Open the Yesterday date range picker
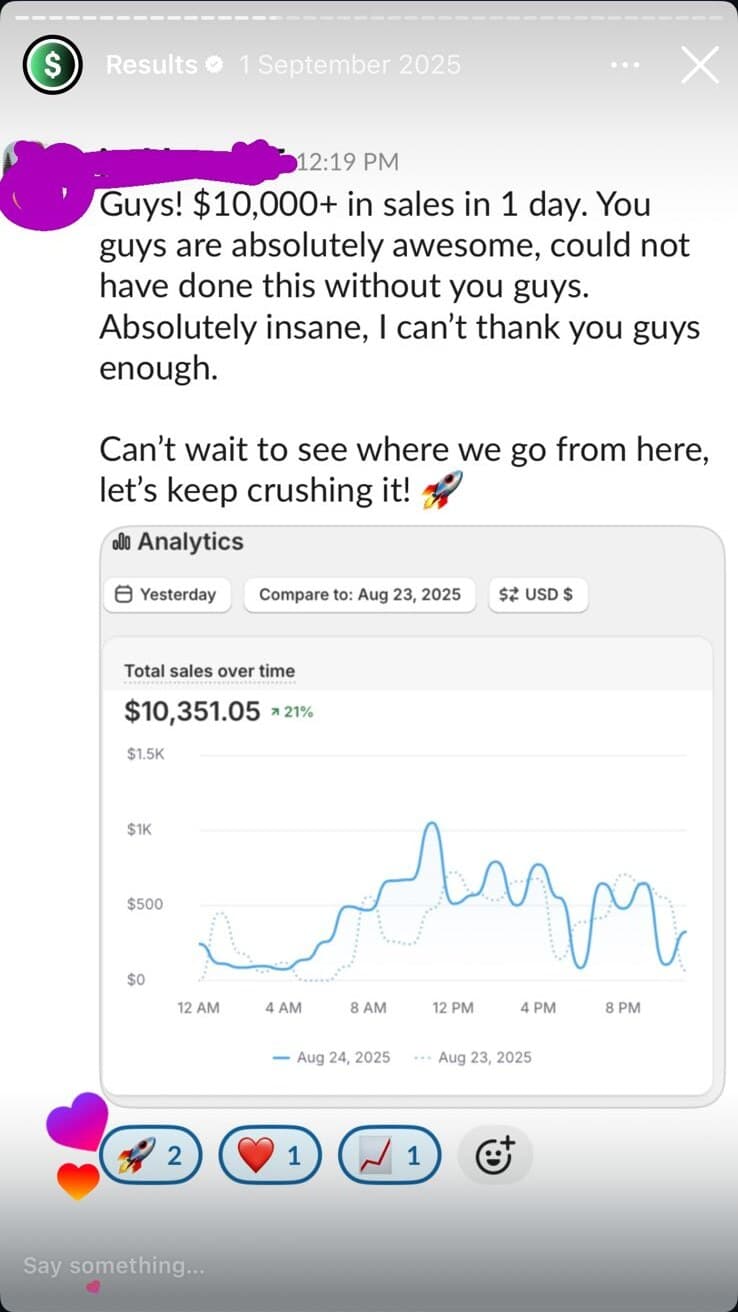The image size is (738, 1312). click(172, 595)
